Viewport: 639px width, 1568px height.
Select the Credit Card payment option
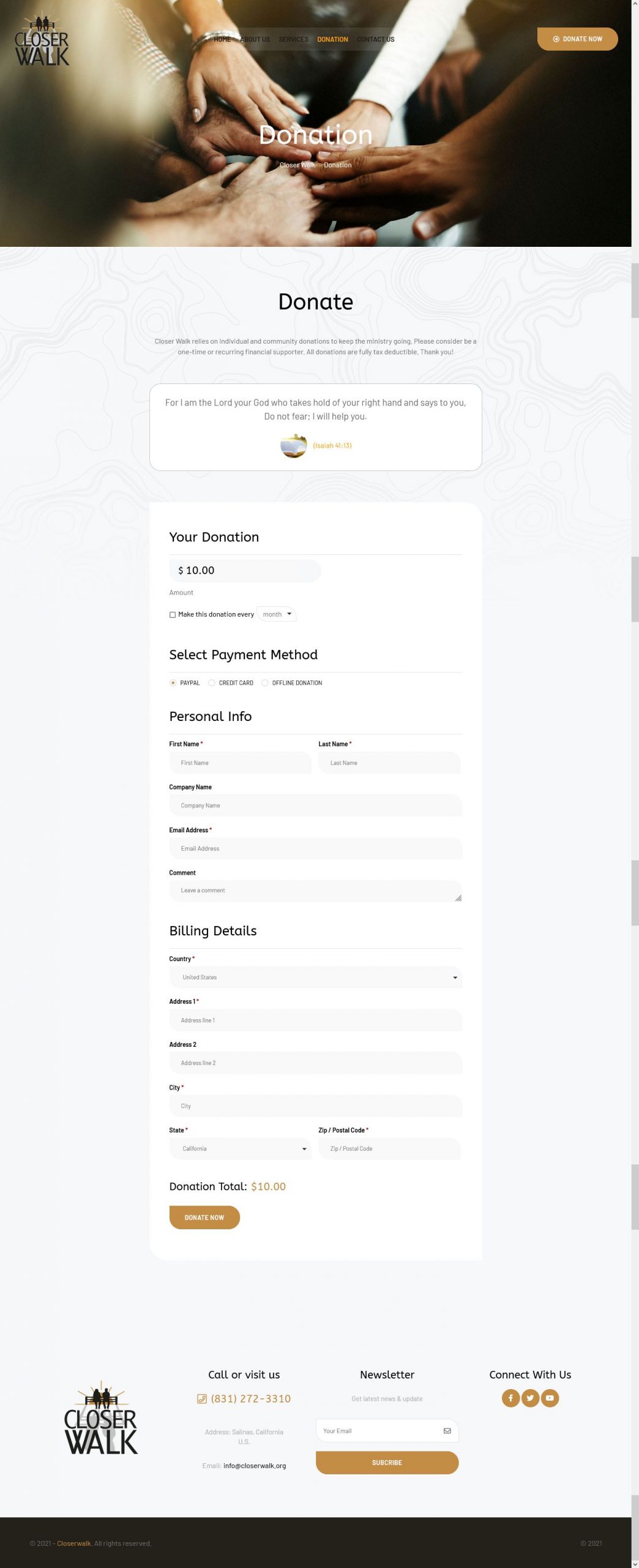pos(212,683)
